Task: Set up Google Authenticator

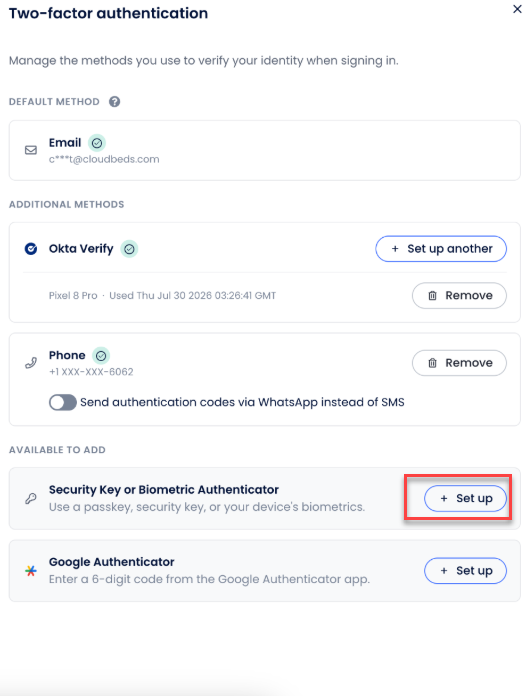Action: coord(465,571)
